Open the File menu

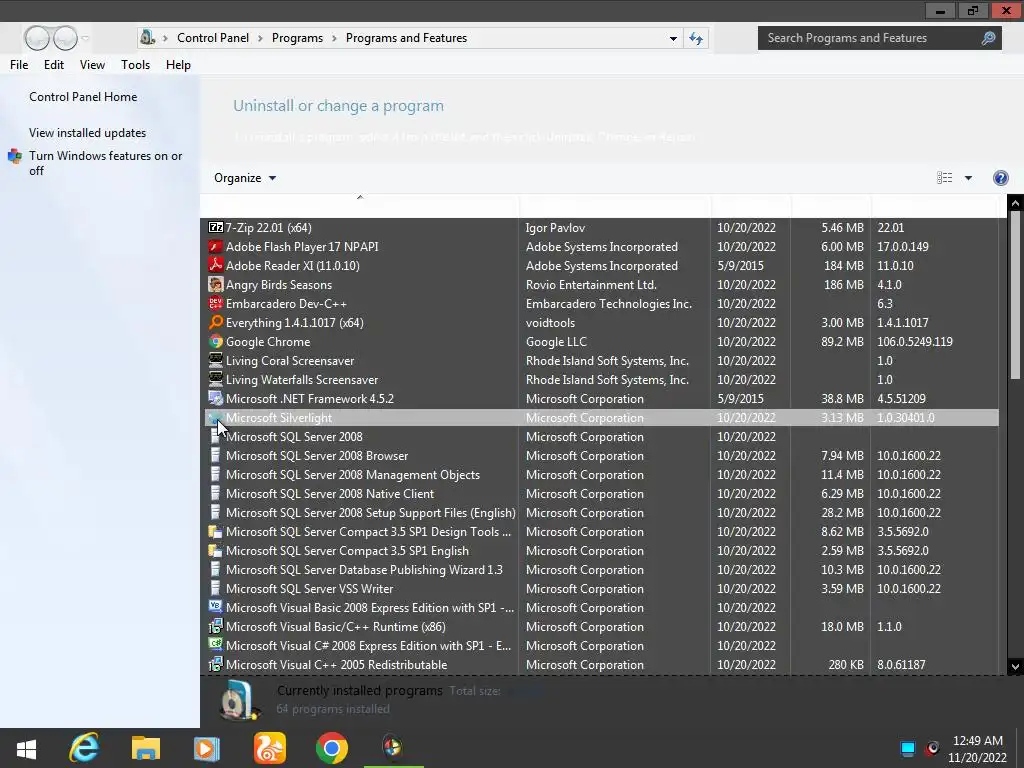(x=19, y=65)
